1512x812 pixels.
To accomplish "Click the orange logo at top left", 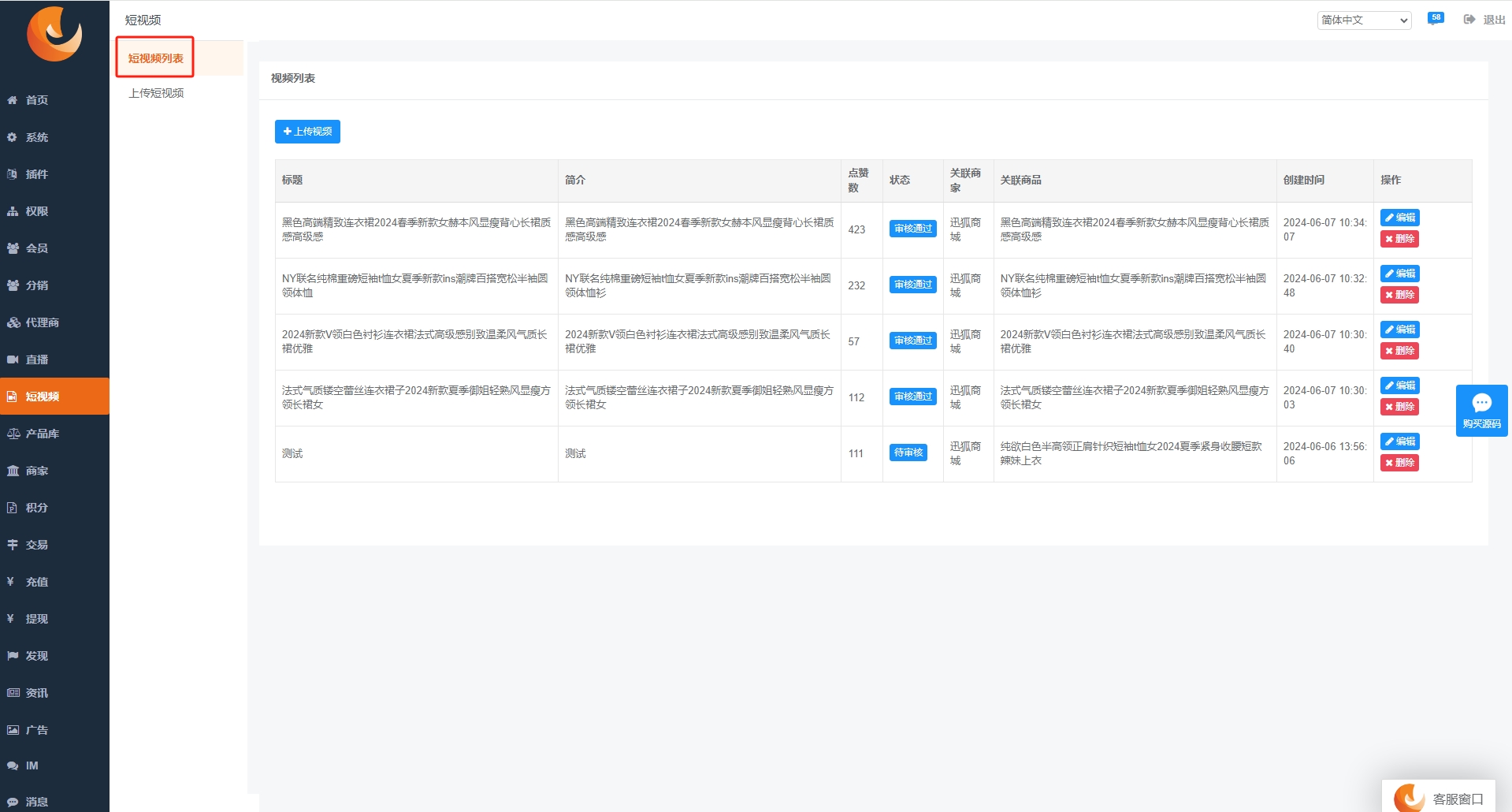I will pyautogui.click(x=54, y=34).
